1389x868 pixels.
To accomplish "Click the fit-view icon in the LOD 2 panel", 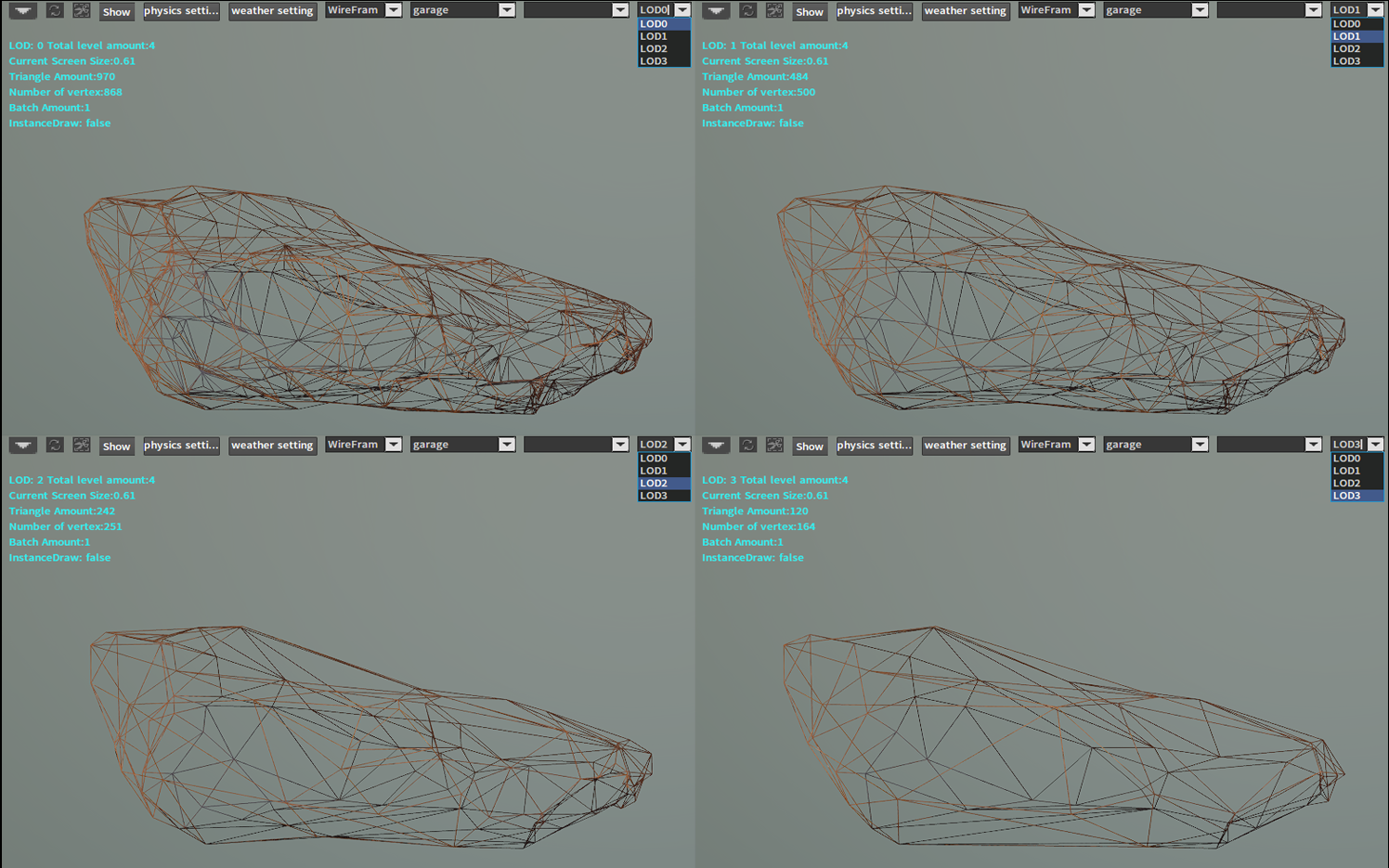I will (82, 446).
